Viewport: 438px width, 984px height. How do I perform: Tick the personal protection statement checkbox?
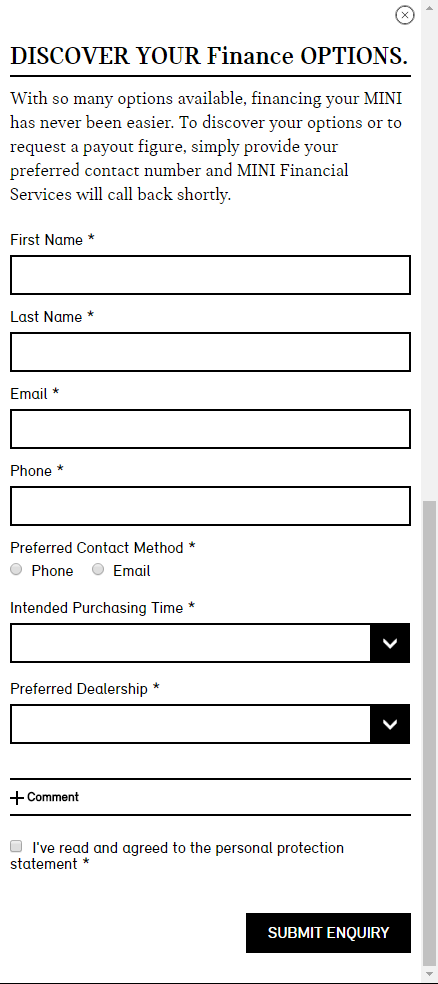click(x=16, y=846)
